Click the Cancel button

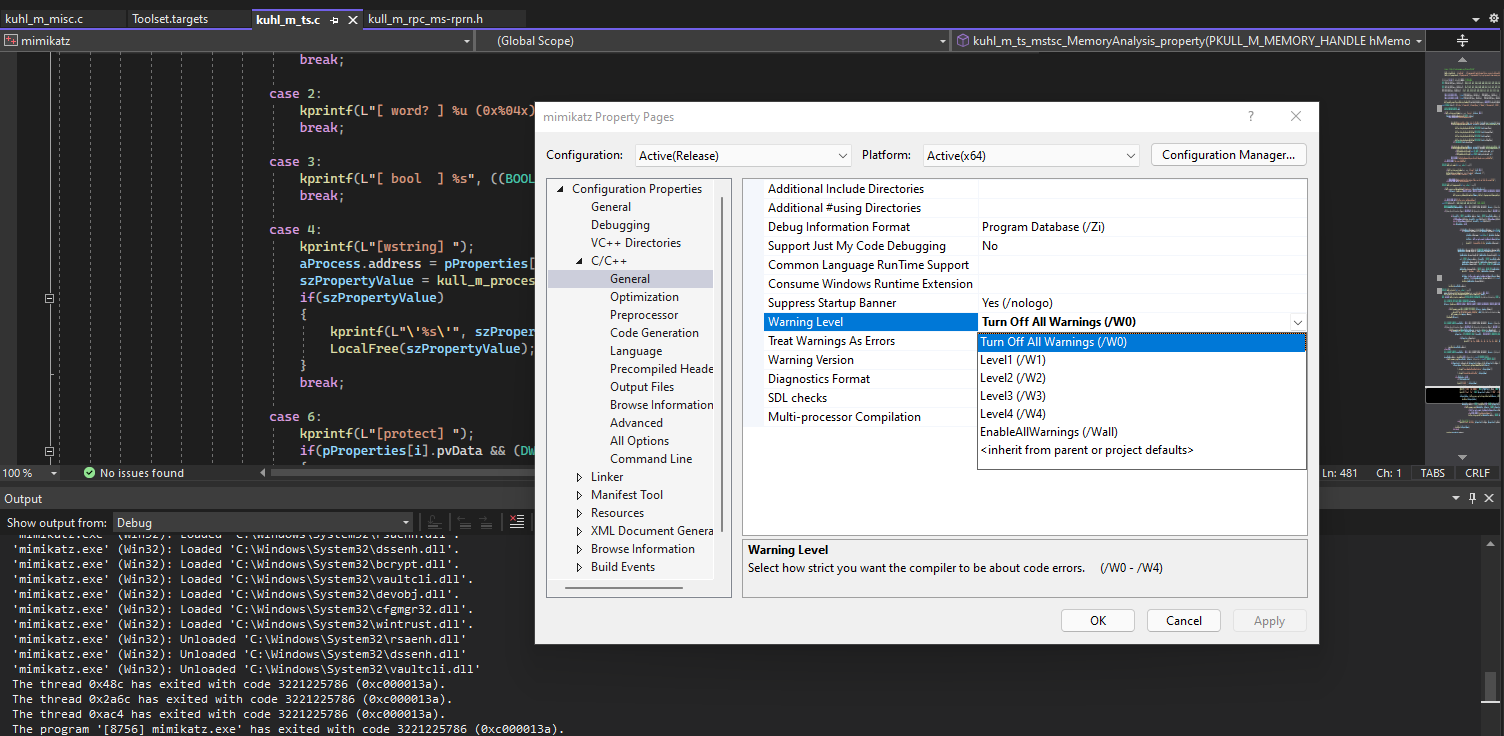coord(1184,621)
